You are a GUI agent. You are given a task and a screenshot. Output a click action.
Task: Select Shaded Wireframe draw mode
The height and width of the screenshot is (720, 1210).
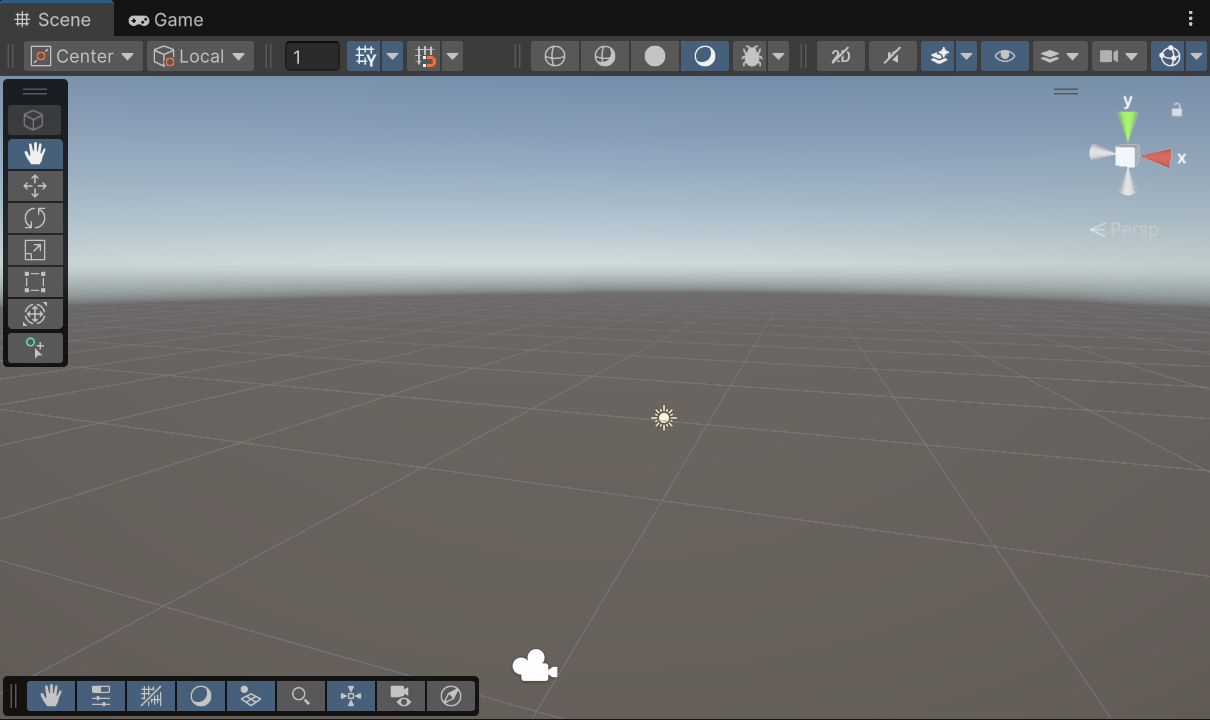tap(605, 56)
